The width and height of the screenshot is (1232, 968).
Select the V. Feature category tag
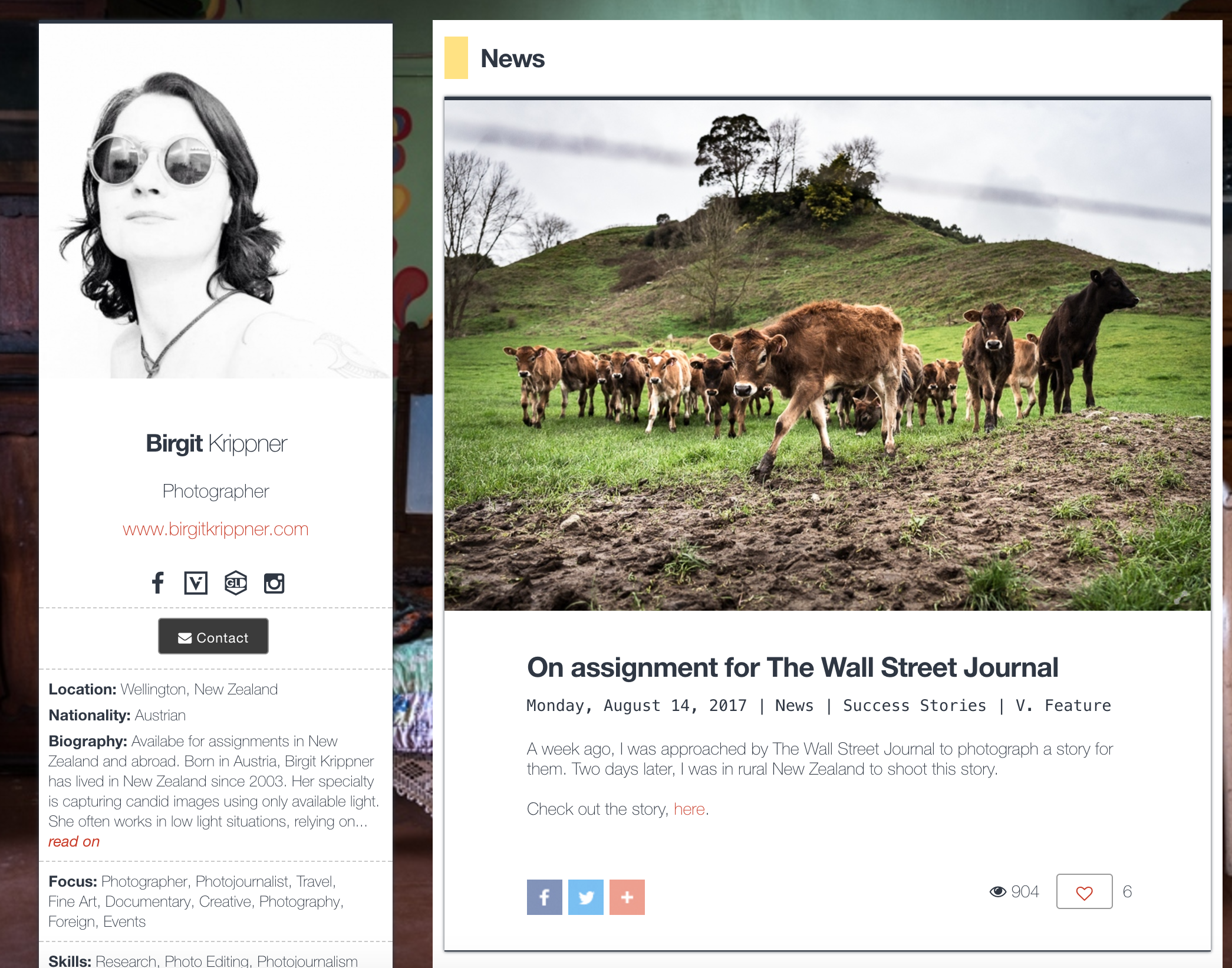click(1063, 706)
